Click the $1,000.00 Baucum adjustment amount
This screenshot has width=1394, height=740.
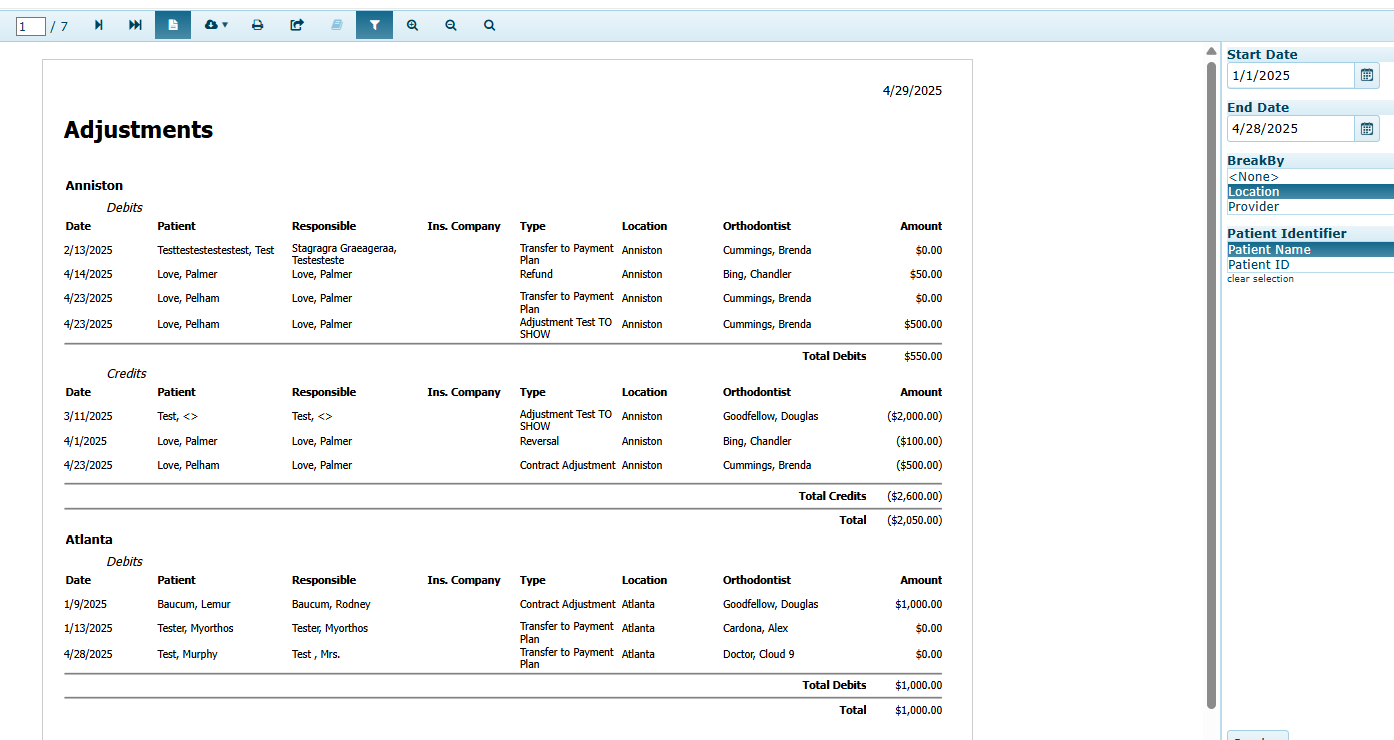pyautogui.click(x=918, y=604)
